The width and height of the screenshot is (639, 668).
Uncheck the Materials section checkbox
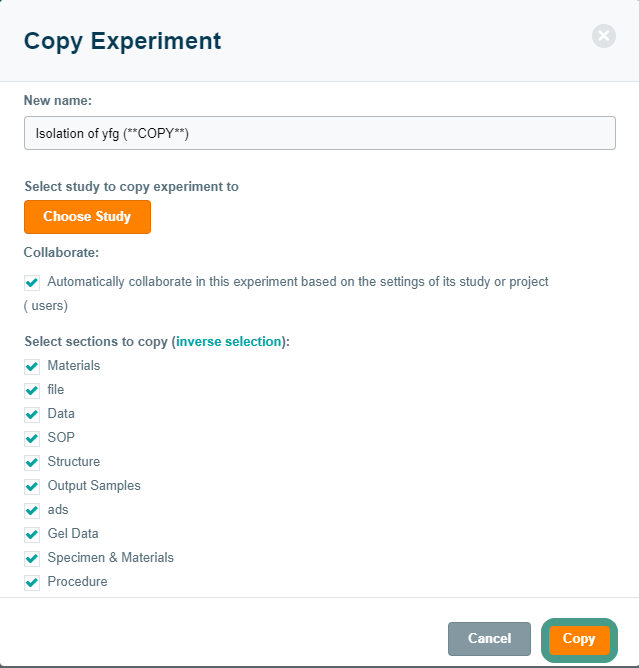[x=32, y=366]
